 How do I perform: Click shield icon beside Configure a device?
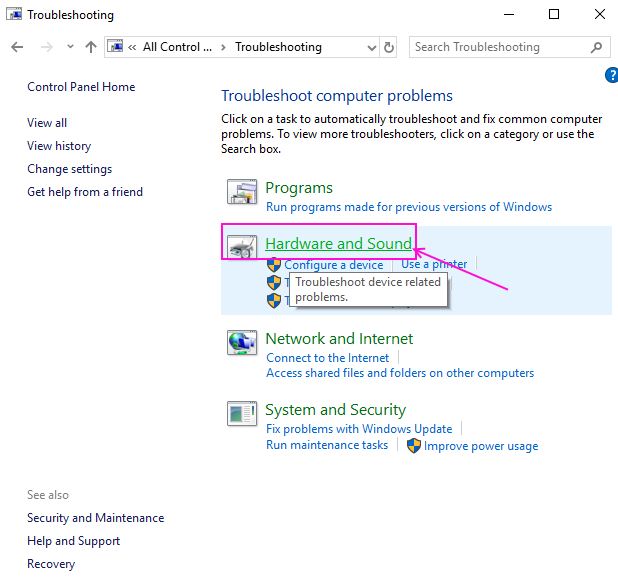tap(274, 265)
